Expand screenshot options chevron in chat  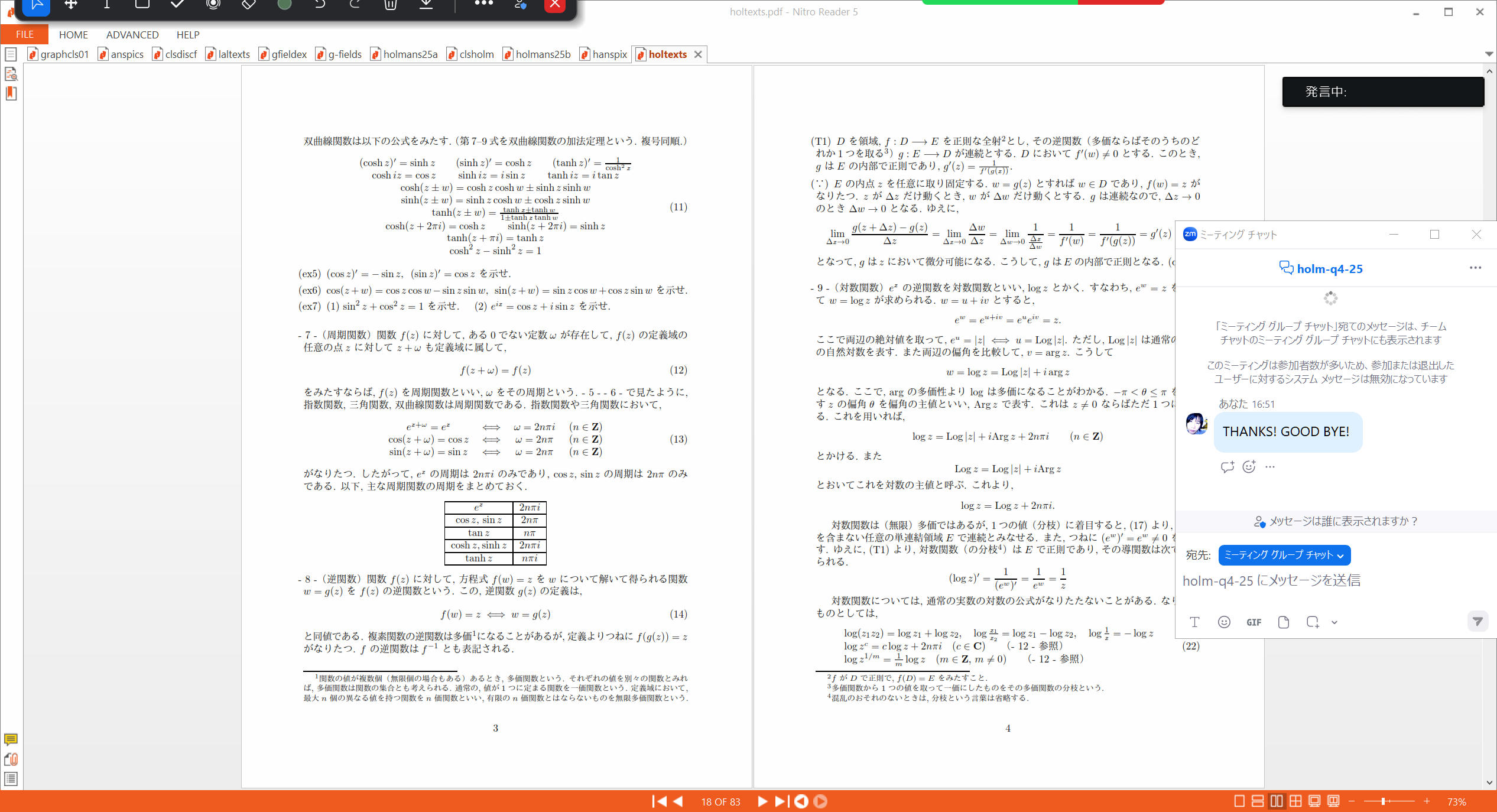[x=1334, y=622]
